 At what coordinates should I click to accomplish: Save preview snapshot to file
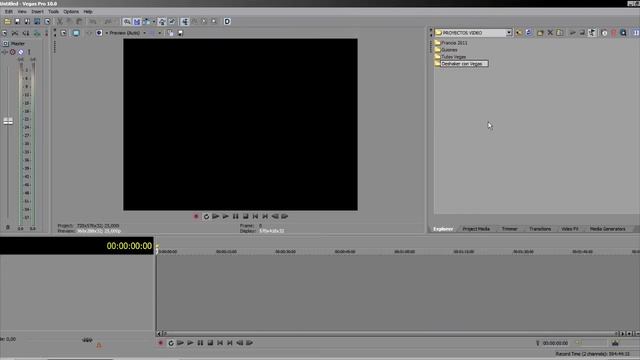point(180,33)
